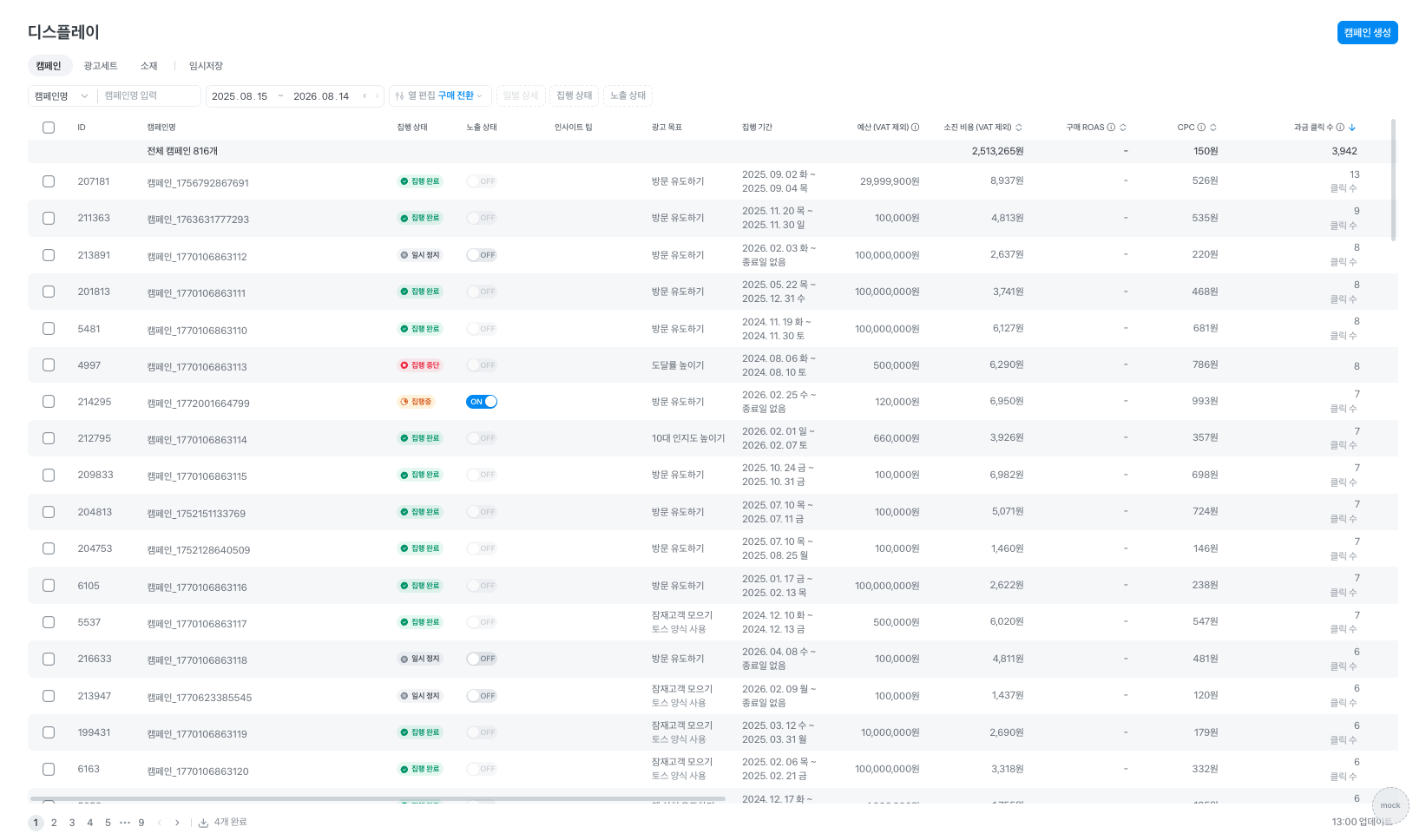1426x840 pixels.
Task: Sort CPC column using sort arrows
Action: (1213, 128)
